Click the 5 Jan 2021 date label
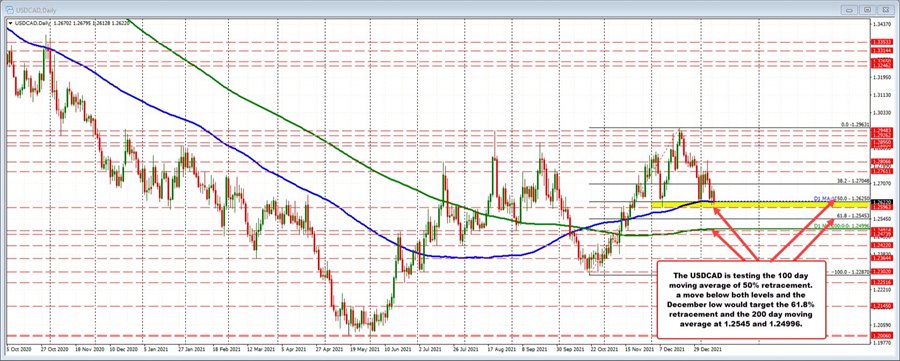Image resolution: width=900 pixels, height=361 pixels. coord(156,348)
